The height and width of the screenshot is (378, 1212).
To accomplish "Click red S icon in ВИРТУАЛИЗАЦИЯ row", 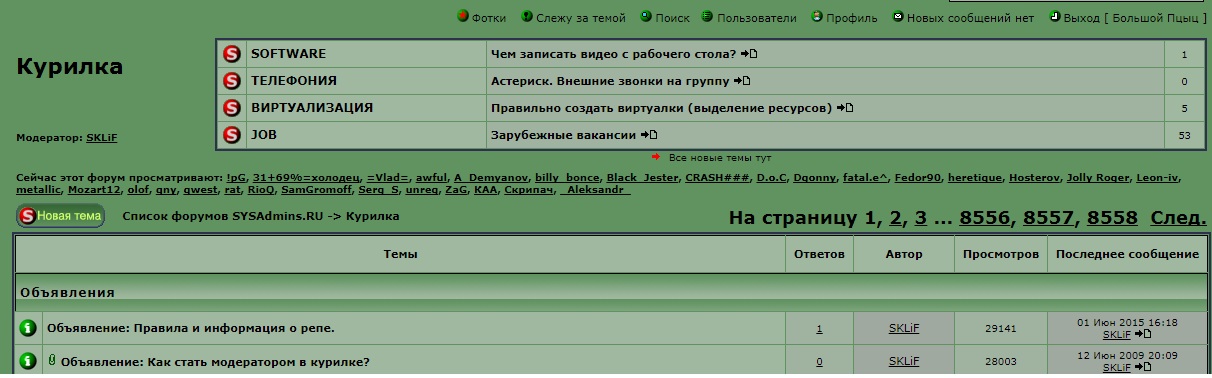I will 232,108.
